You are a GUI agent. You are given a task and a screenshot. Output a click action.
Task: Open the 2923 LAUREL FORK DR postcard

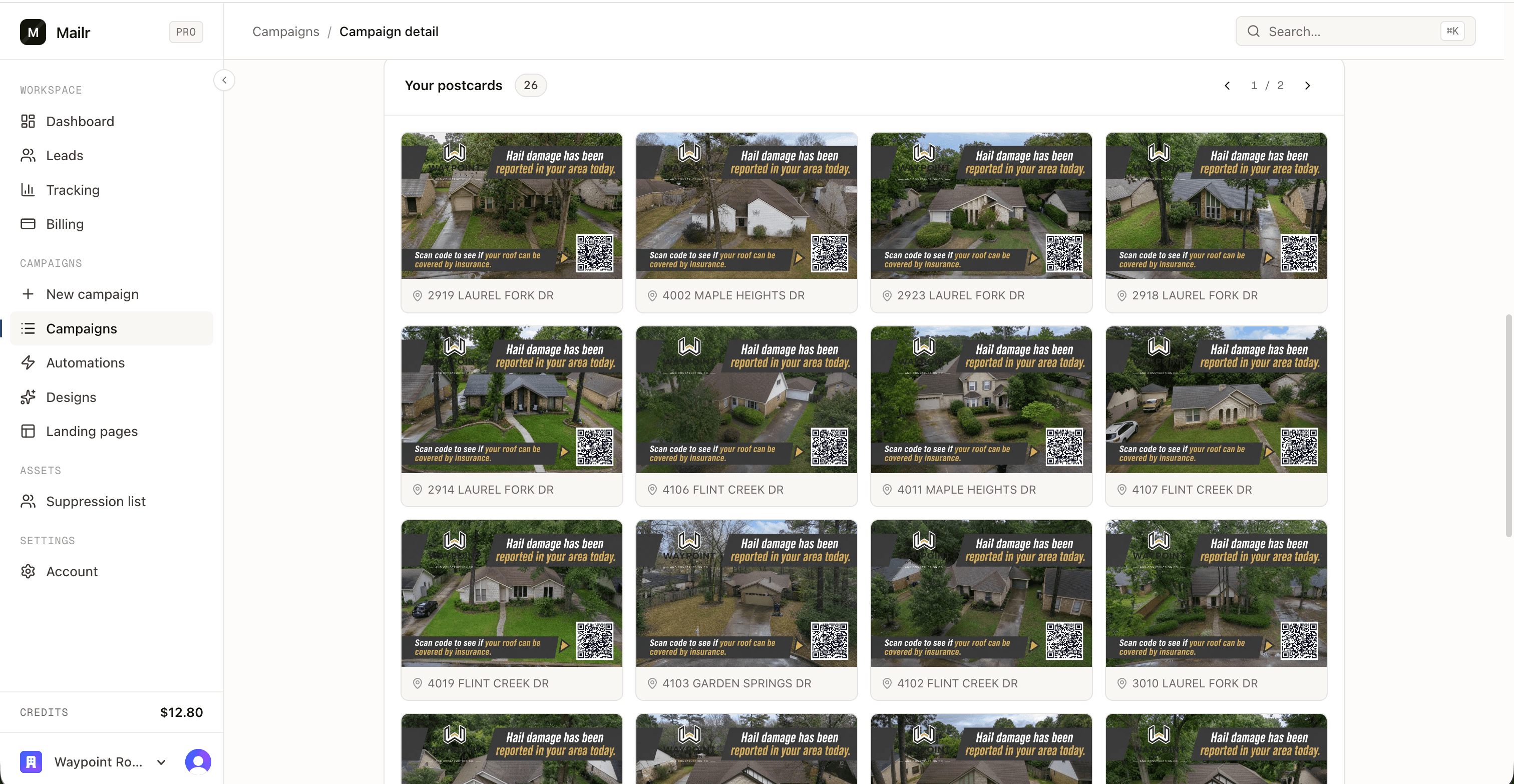click(x=981, y=223)
